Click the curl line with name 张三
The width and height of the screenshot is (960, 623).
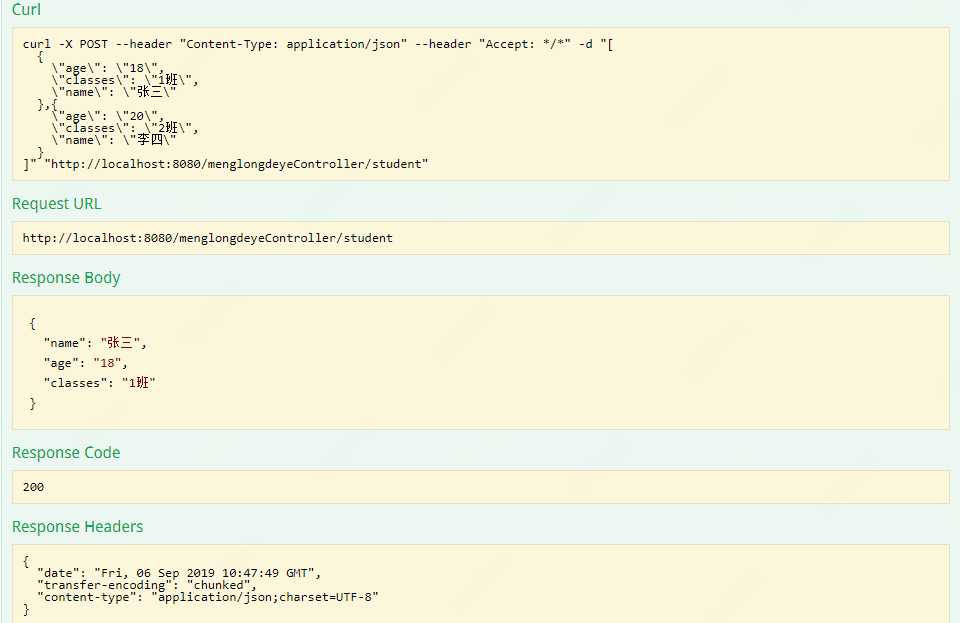pos(114,92)
